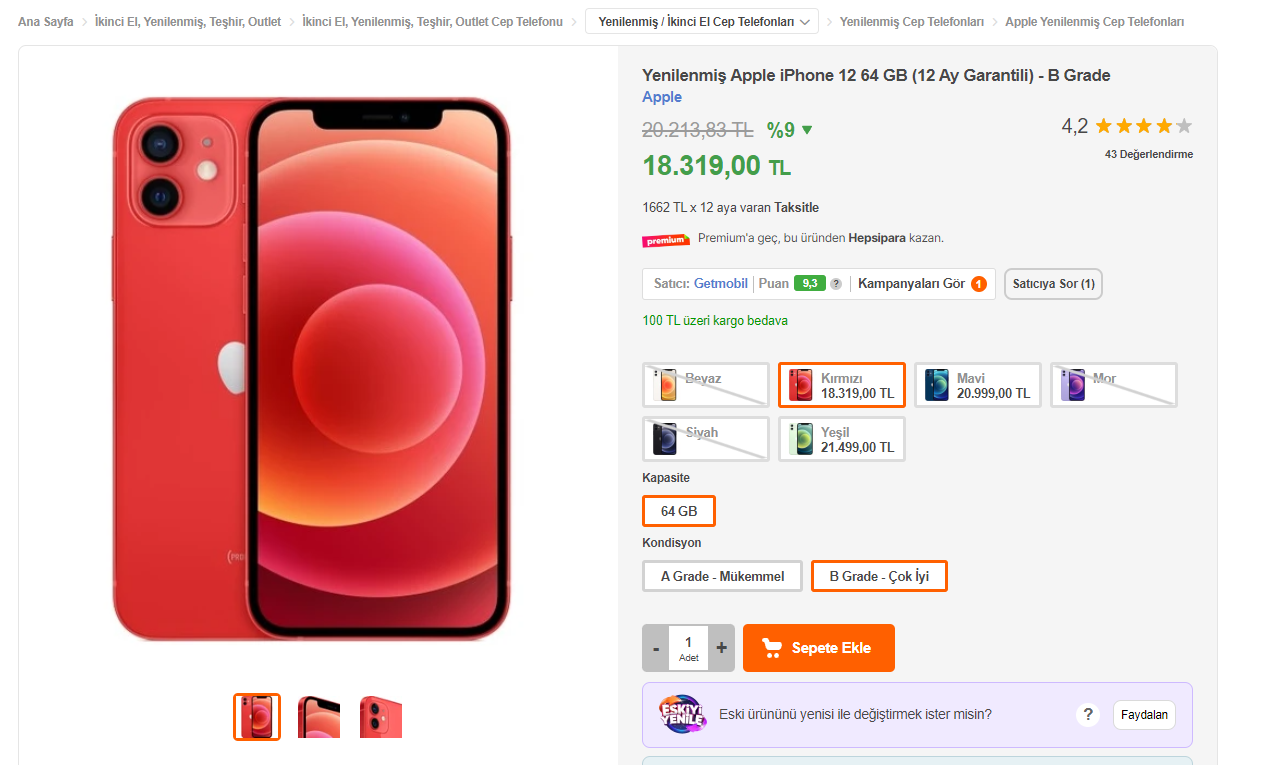Viewport: 1274px width, 765px height.
Task: Open Yenilenmiş / İkinci El Cep Telefonları dropdown
Action: pos(702,21)
